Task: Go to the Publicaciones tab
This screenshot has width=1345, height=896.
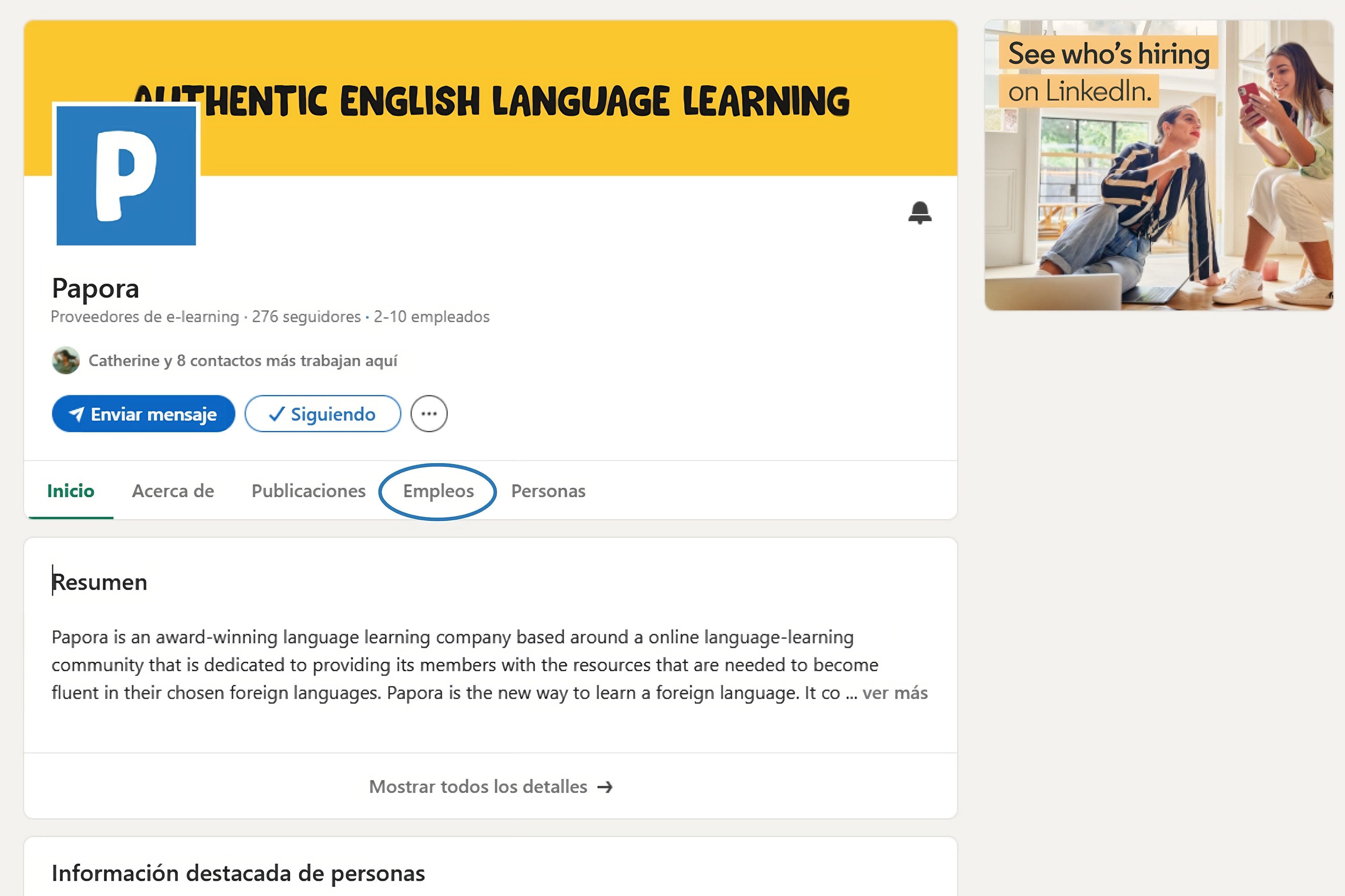Action: click(x=308, y=491)
